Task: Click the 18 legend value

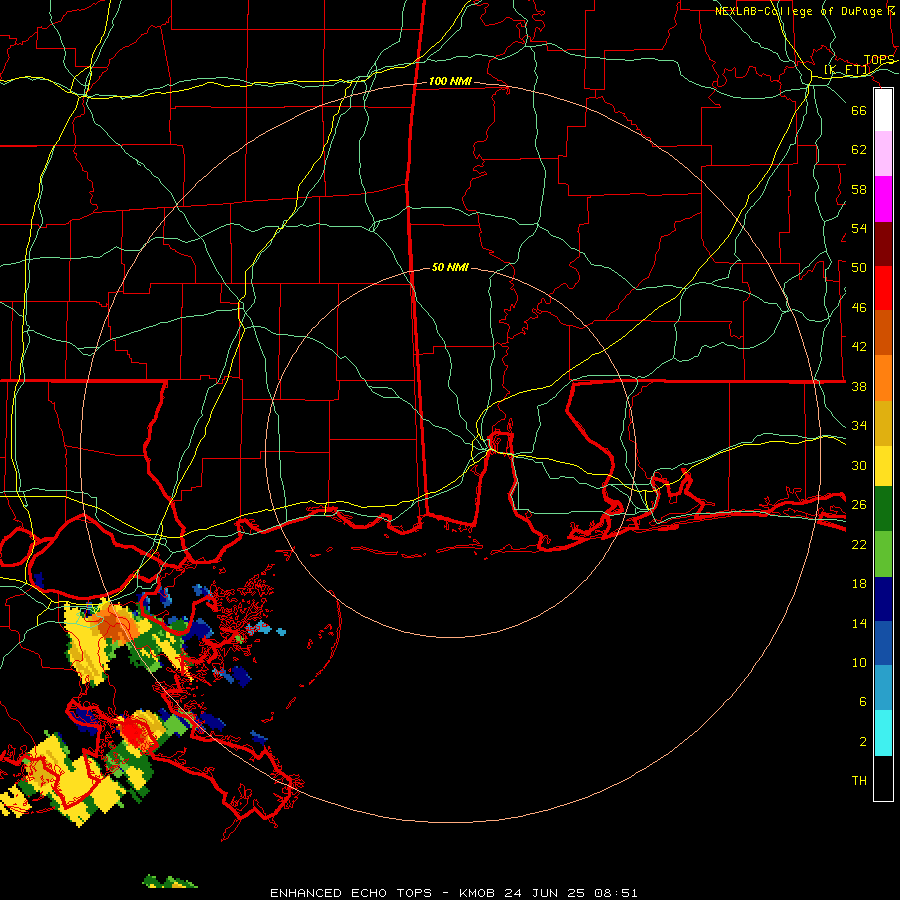Action: click(859, 584)
